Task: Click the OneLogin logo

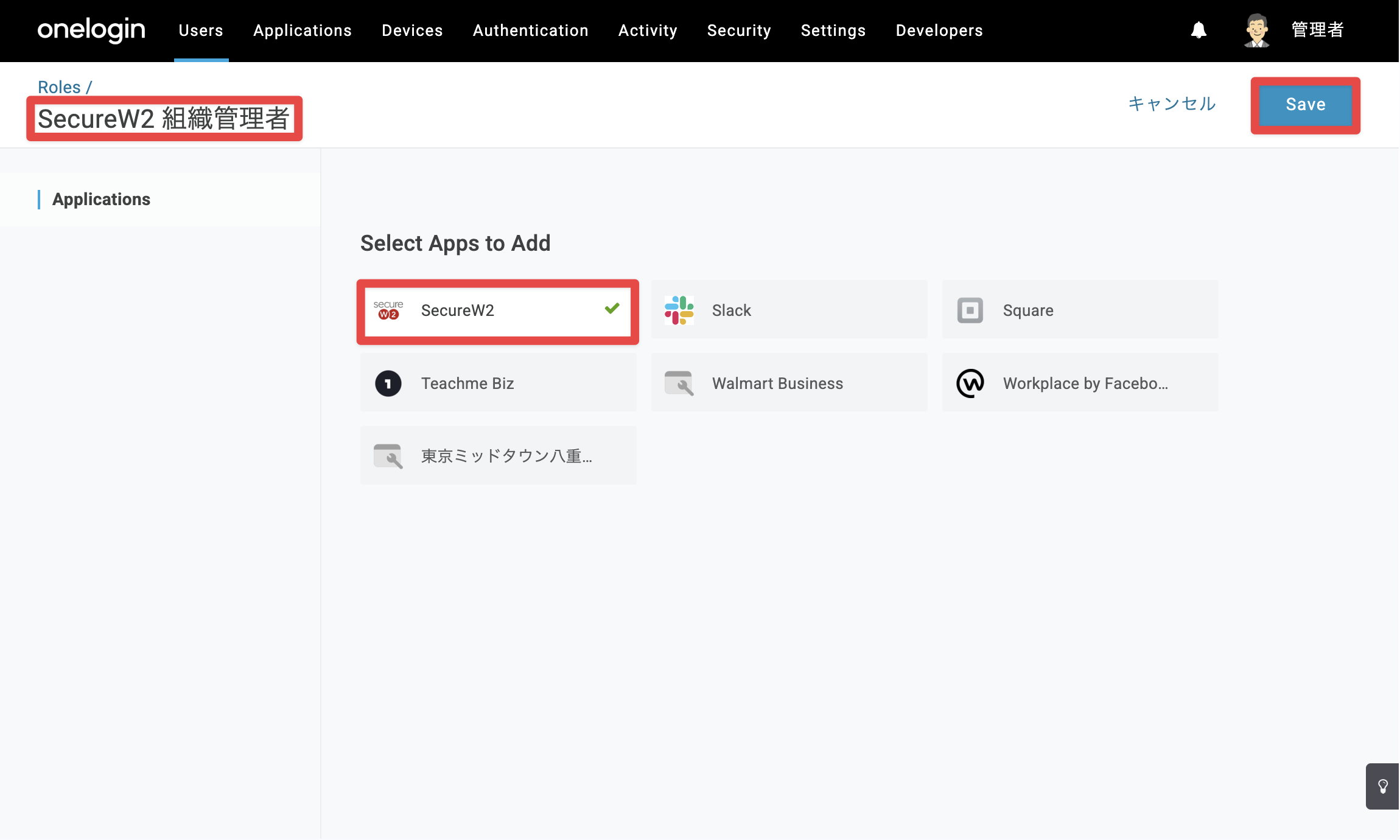Action: point(91,30)
